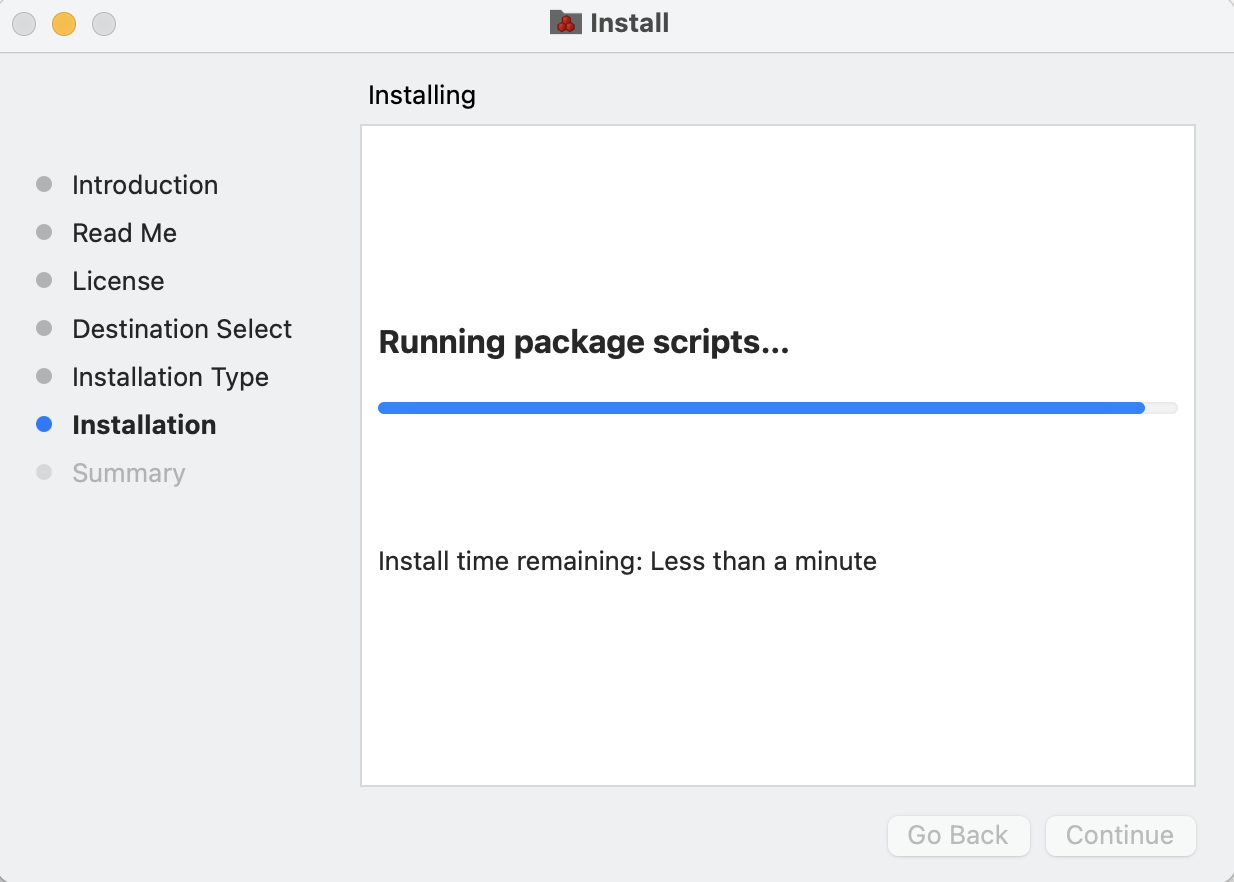Click the bullet dot beside Introduction
Viewport: 1234px width, 882px height.
pos(44,185)
